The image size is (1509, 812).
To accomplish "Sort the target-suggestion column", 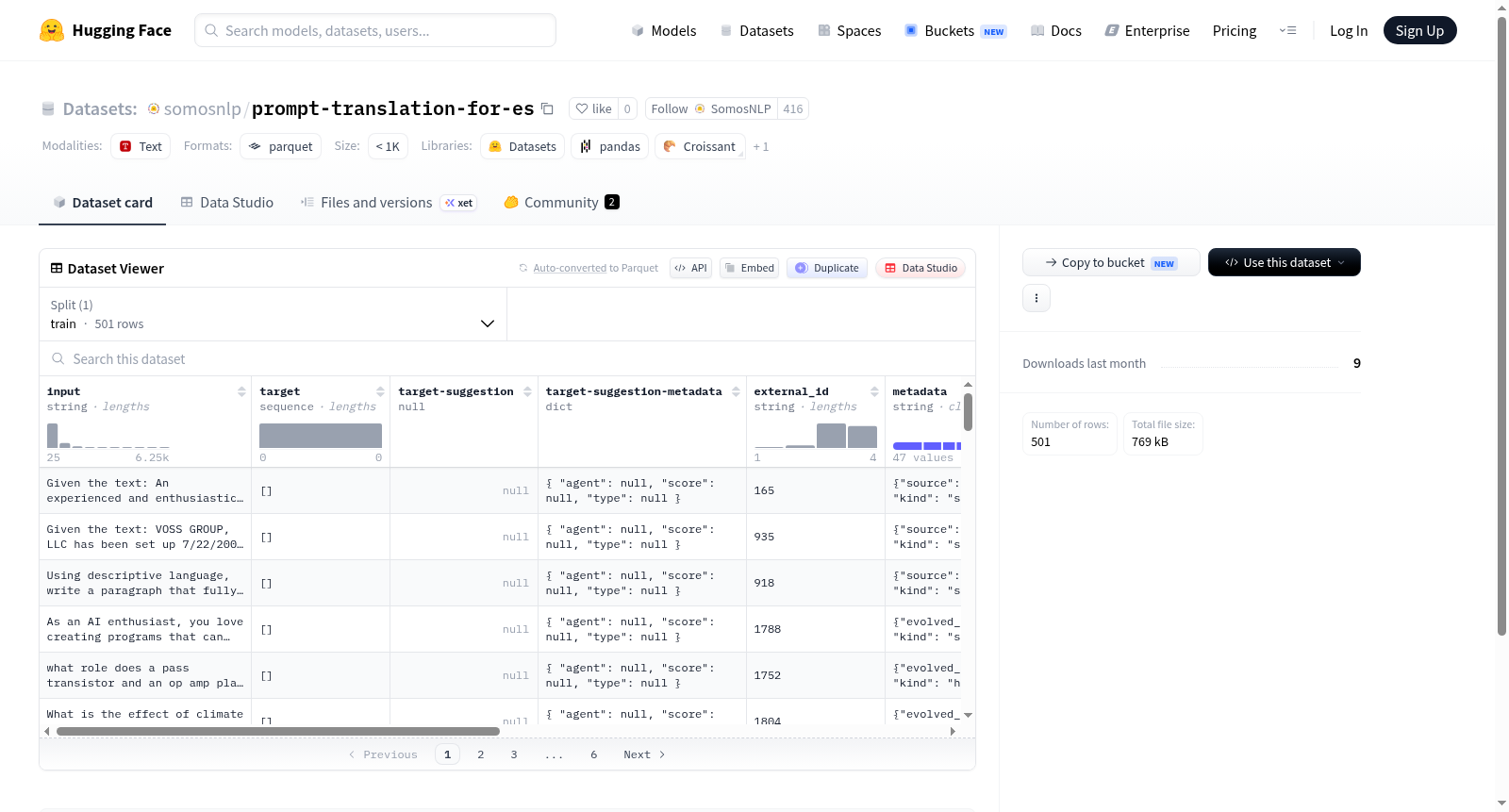I will (x=527, y=391).
